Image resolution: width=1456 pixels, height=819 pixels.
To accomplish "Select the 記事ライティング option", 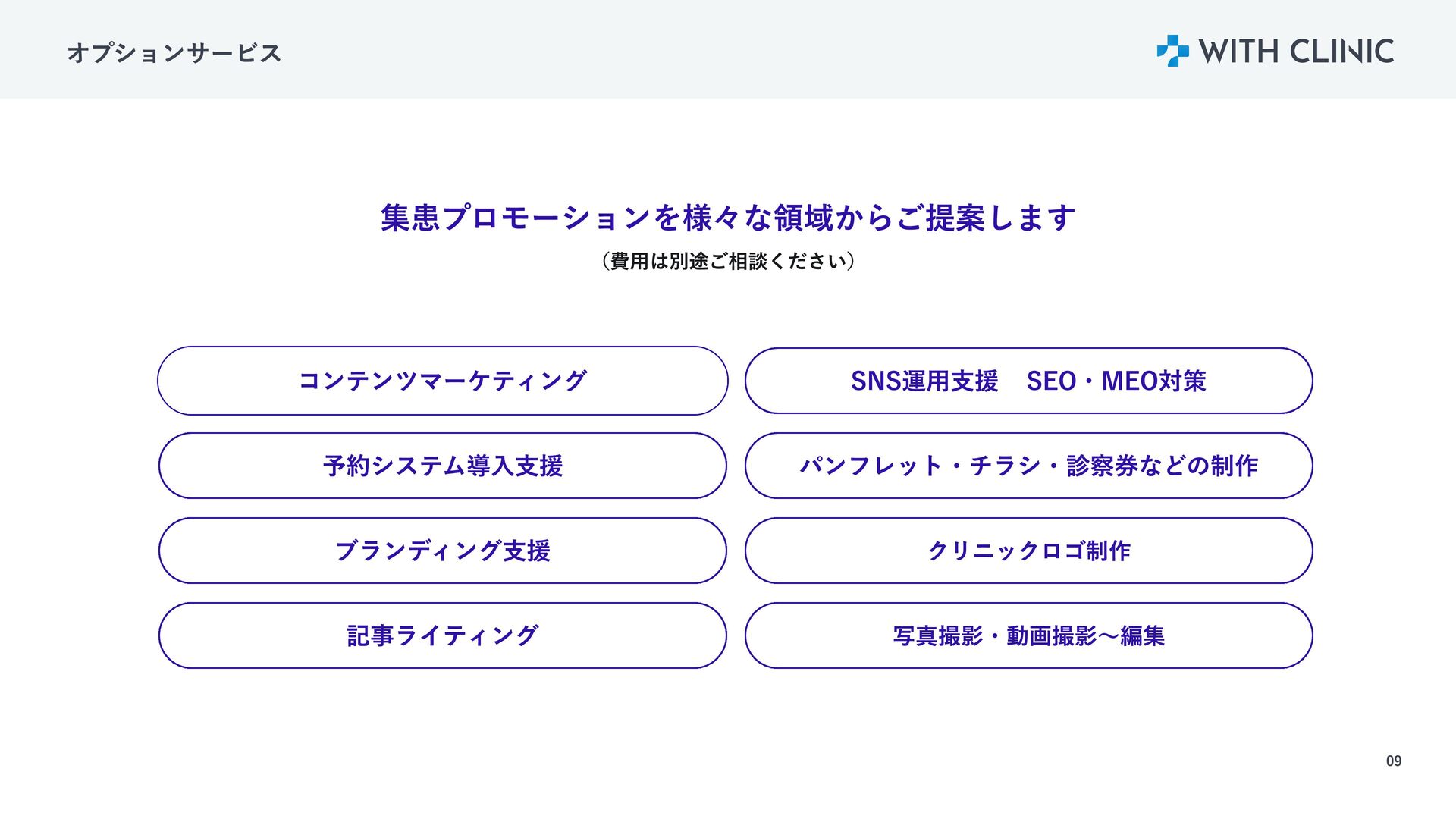I will click(443, 635).
